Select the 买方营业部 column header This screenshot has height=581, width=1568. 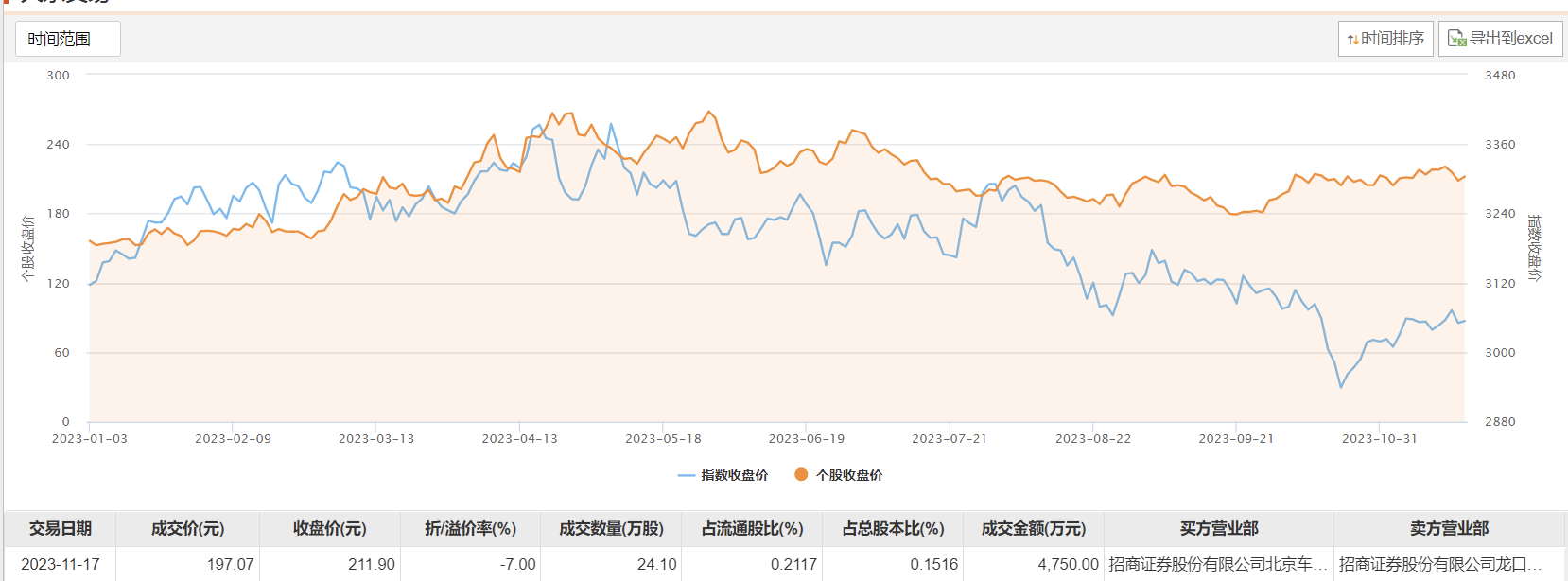click(1218, 528)
